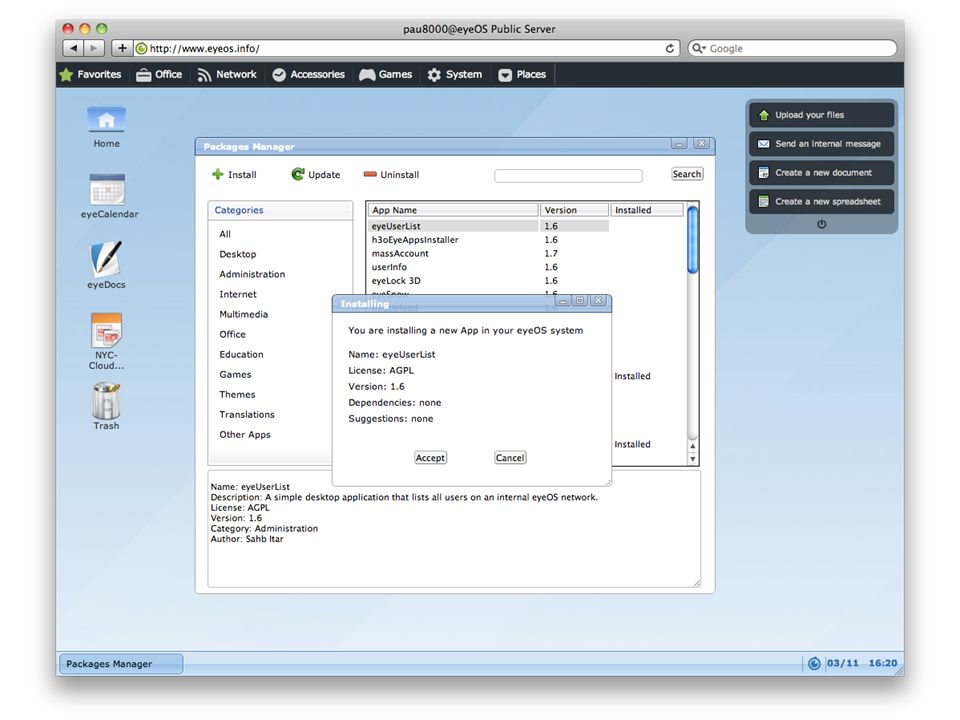Image resolution: width=960 pixels, height=720 pixels.
Task: Click the browser forward arrow
Action: pyautogui.click(x=94, y=48)
